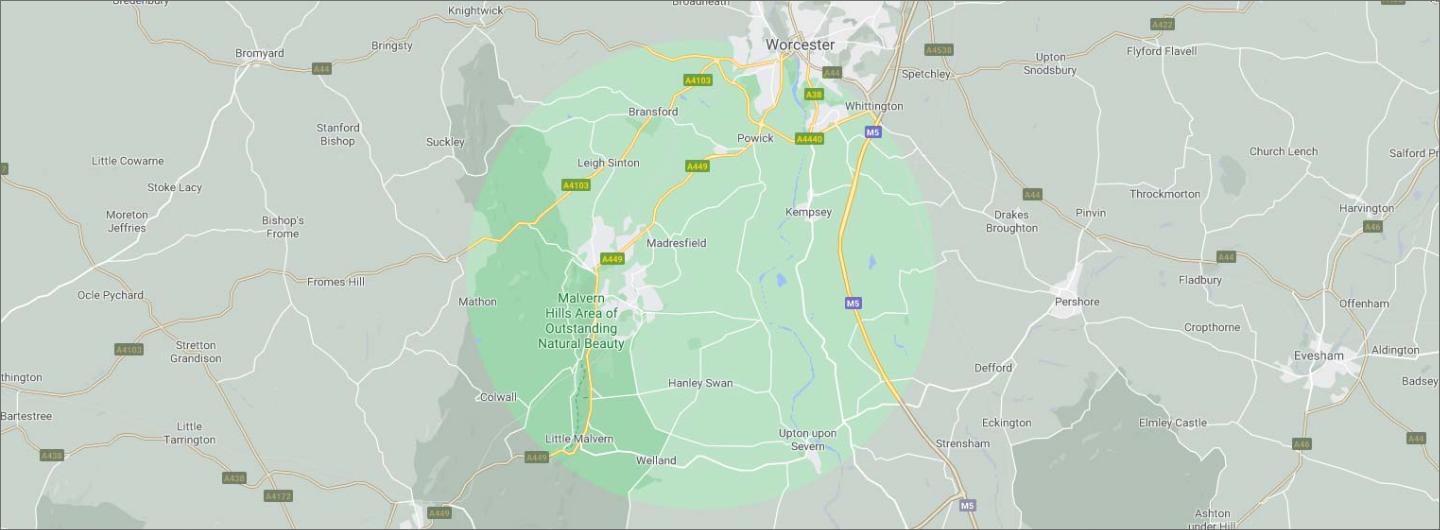Screen dimensions: 1440x530
Task: Click the Malvern Hills Area of Outstanding Natural Beauty label
Action: coord(581,321)
